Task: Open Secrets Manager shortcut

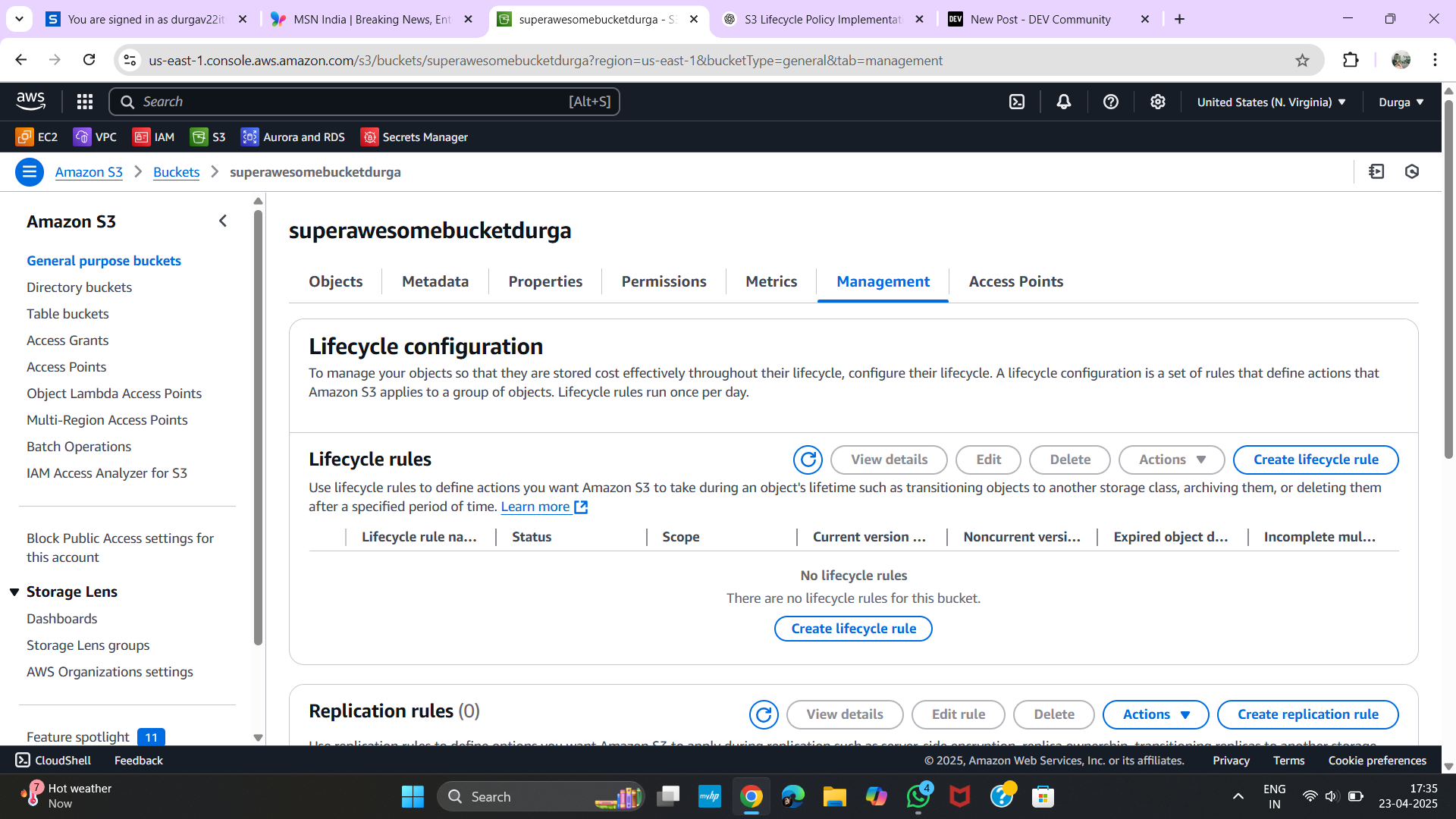Action: tap(415, 137)
